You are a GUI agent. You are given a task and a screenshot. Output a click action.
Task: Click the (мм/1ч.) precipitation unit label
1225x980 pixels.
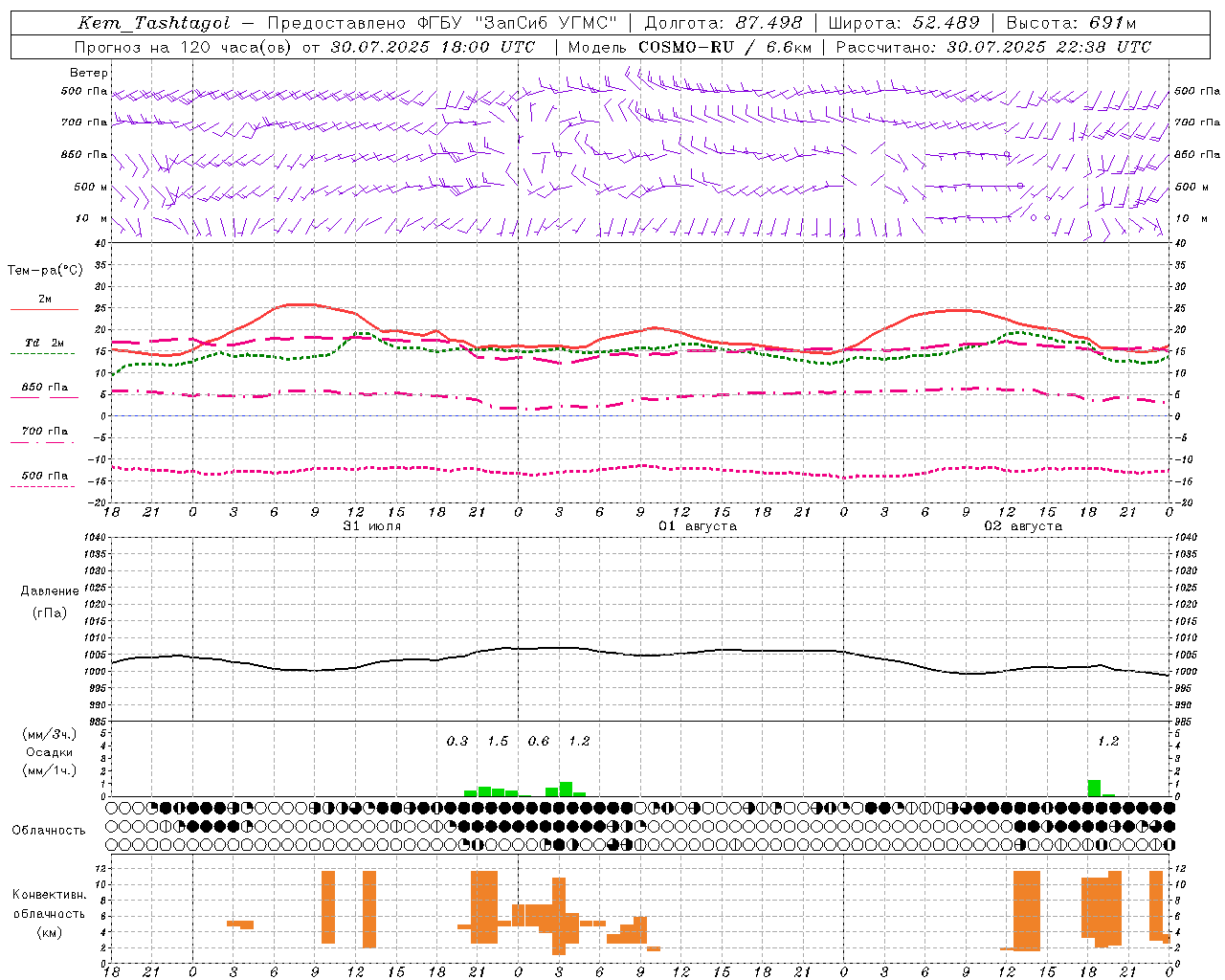[49, 770]
